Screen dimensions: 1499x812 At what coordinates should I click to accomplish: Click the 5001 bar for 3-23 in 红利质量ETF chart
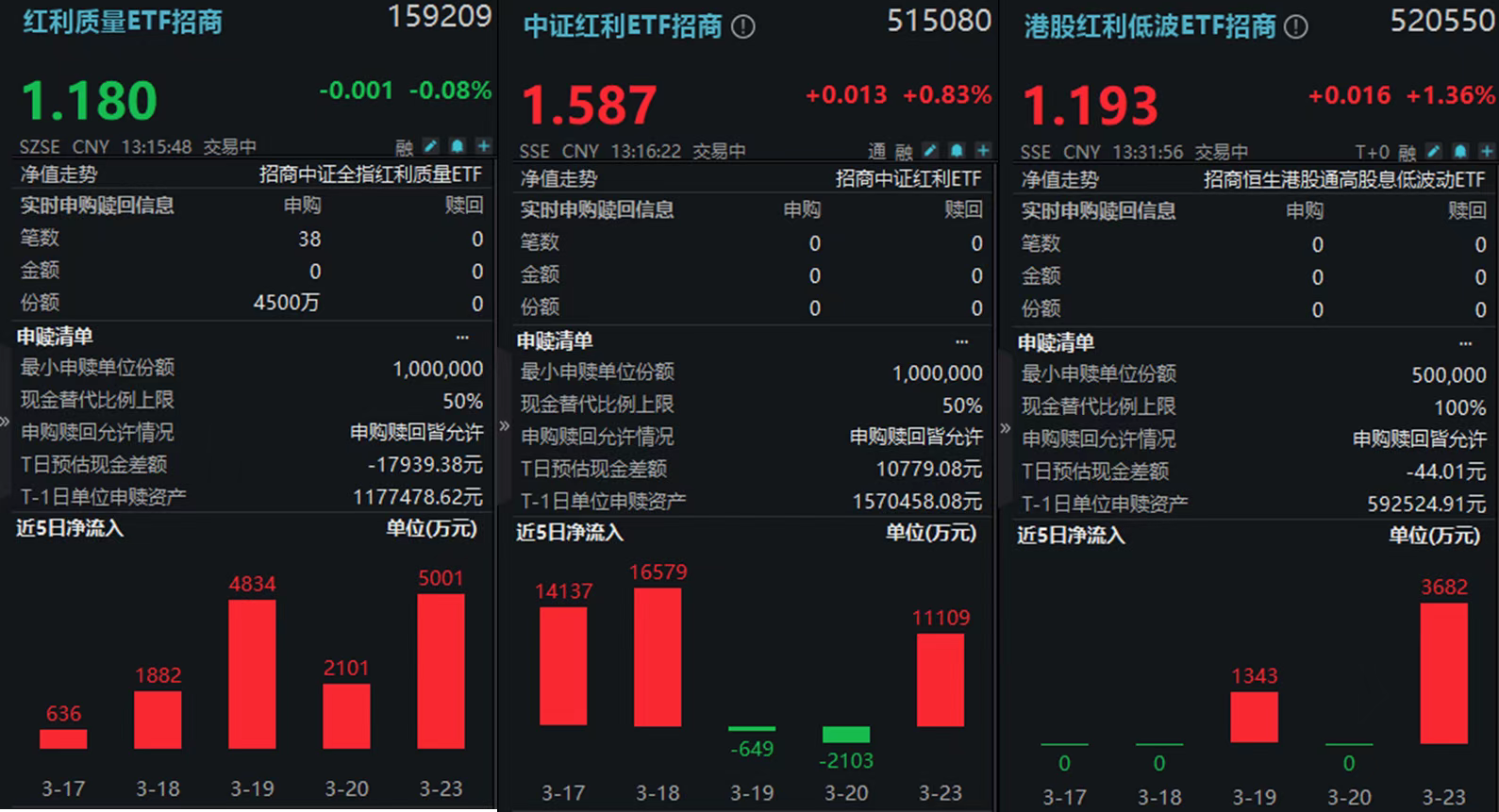click(441, 671)
